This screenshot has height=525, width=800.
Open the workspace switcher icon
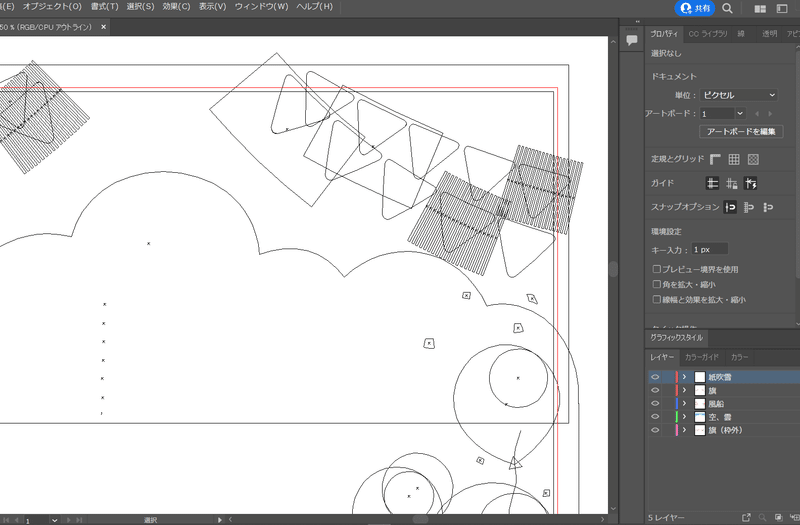pos(782,9)
